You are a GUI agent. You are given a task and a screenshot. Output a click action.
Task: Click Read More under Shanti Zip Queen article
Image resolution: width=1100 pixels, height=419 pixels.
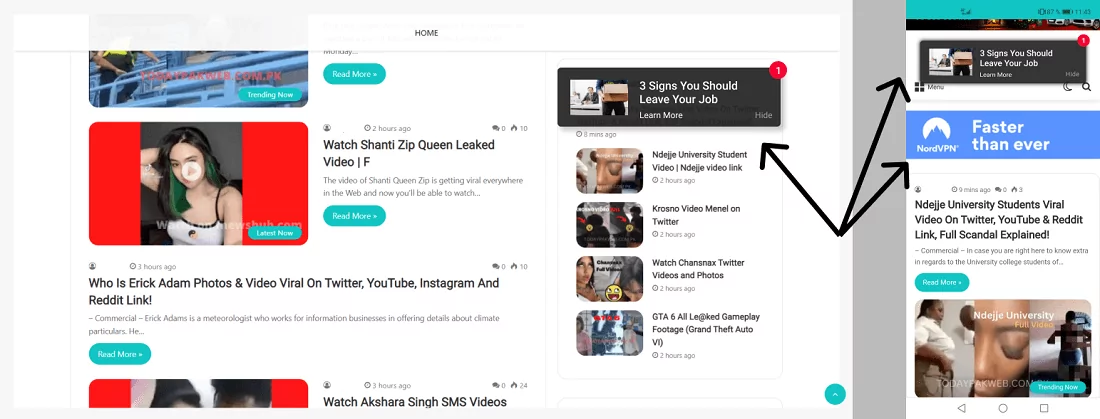click(354, 215)
